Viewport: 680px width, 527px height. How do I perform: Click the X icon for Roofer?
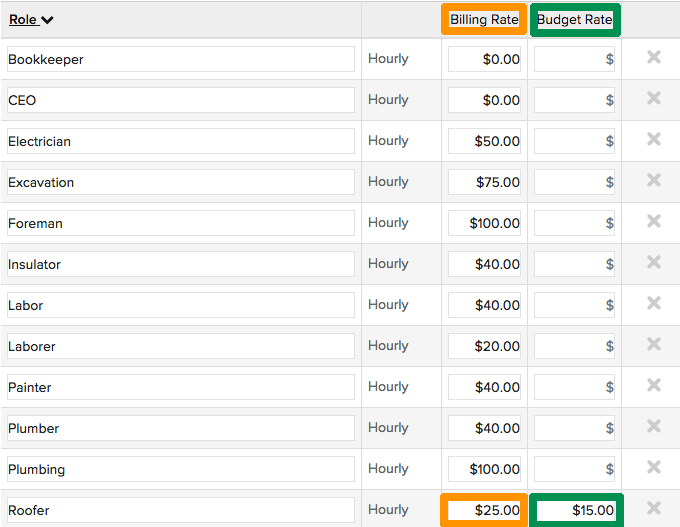tap(654, 508)
